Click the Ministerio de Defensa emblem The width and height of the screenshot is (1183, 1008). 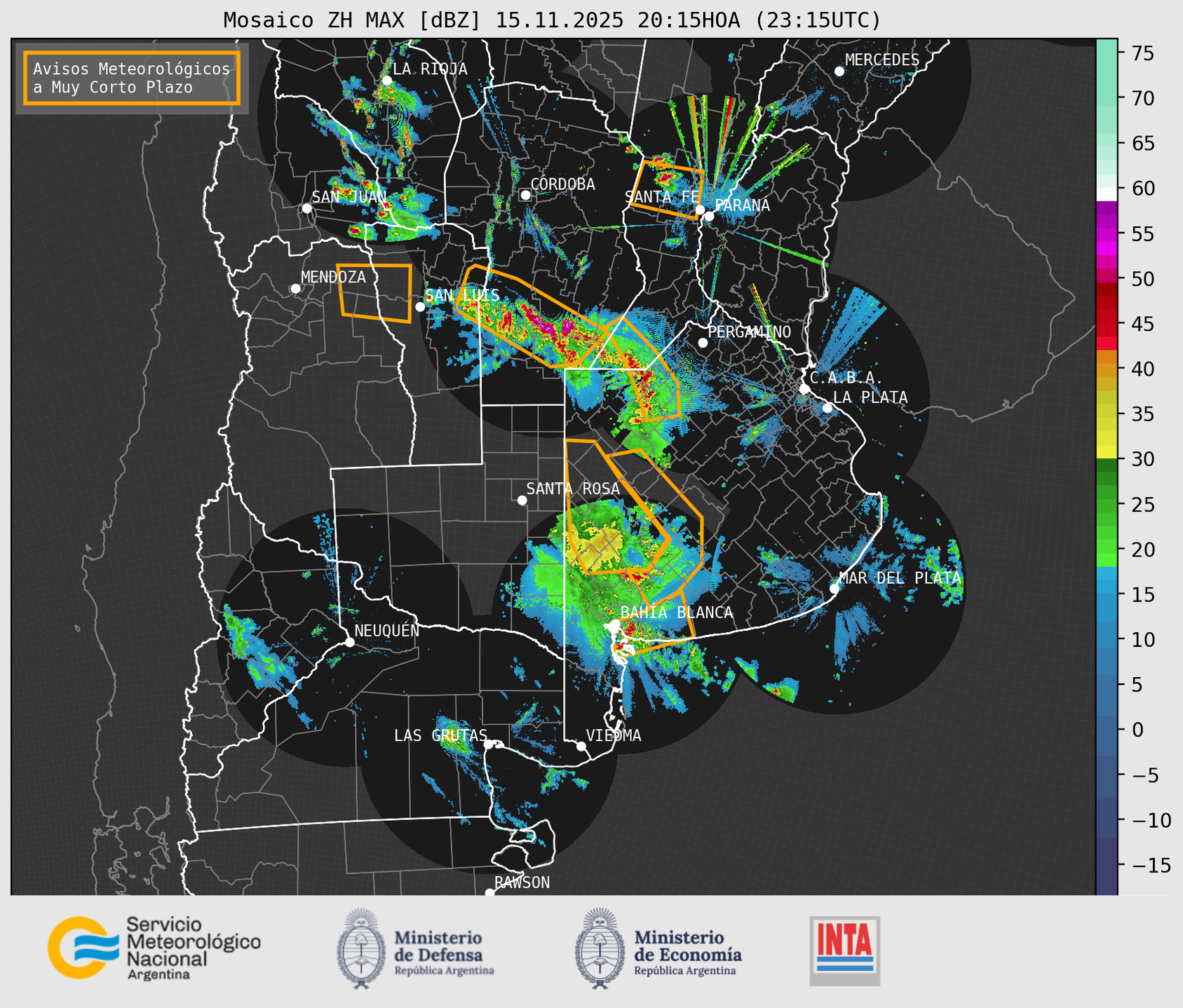tap(361, 948)
